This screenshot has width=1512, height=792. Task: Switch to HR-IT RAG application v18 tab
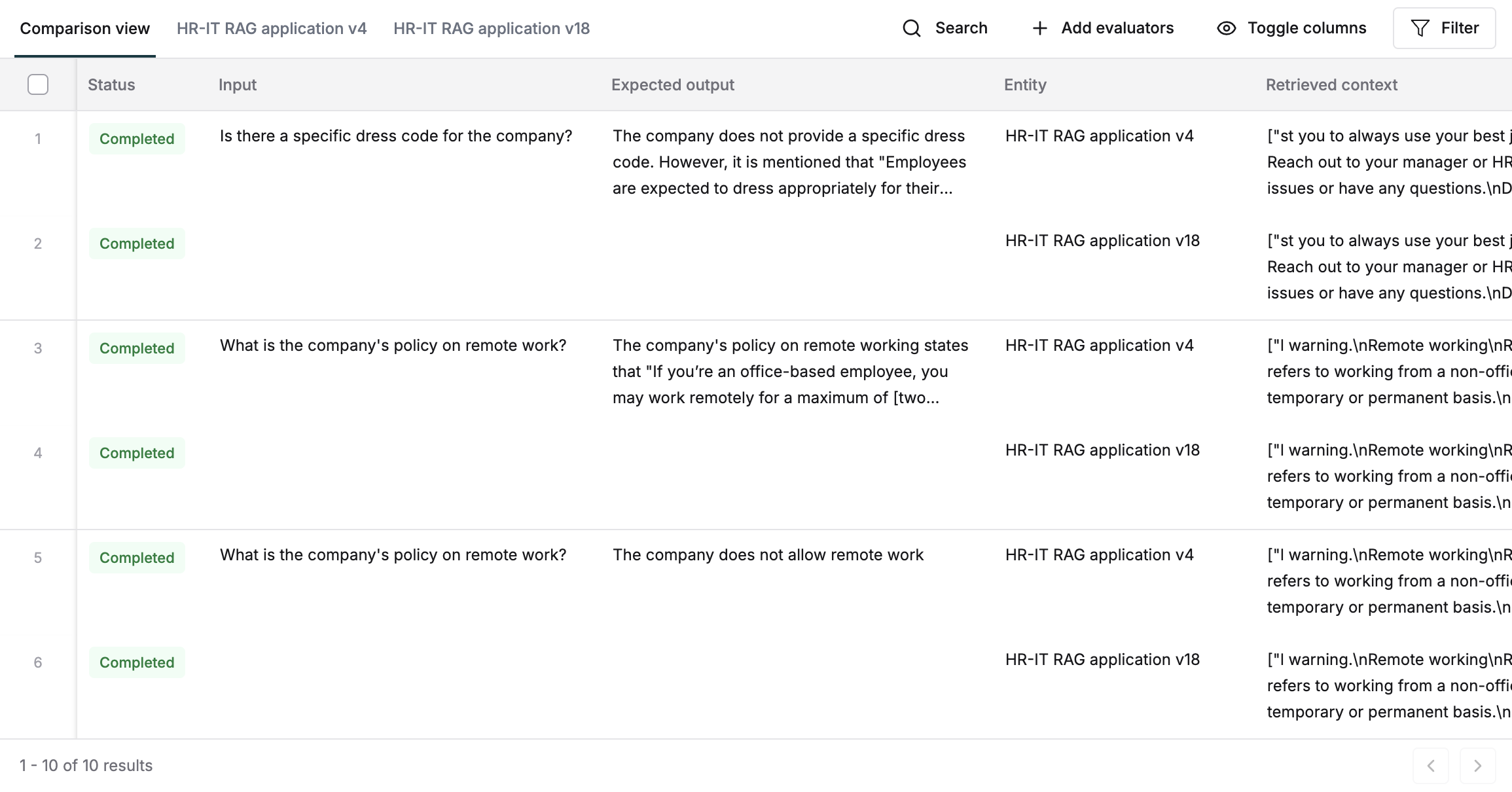tap(492, 29)
